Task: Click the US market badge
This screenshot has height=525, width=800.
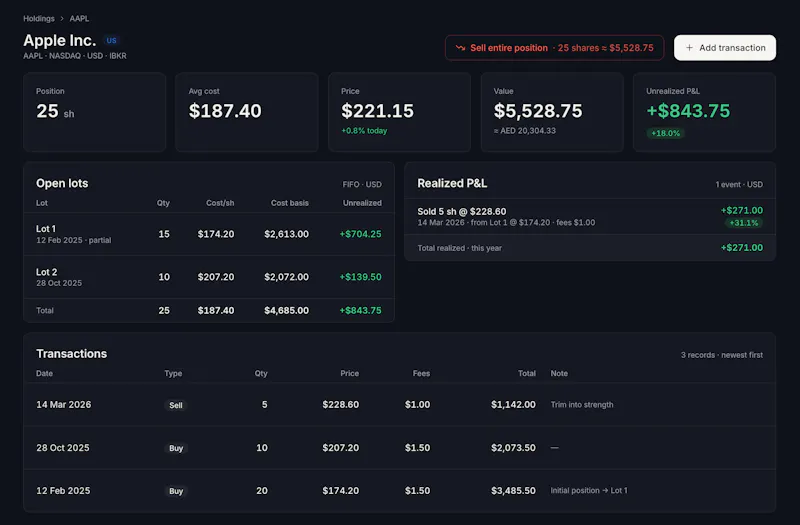Action: [111, 40]
